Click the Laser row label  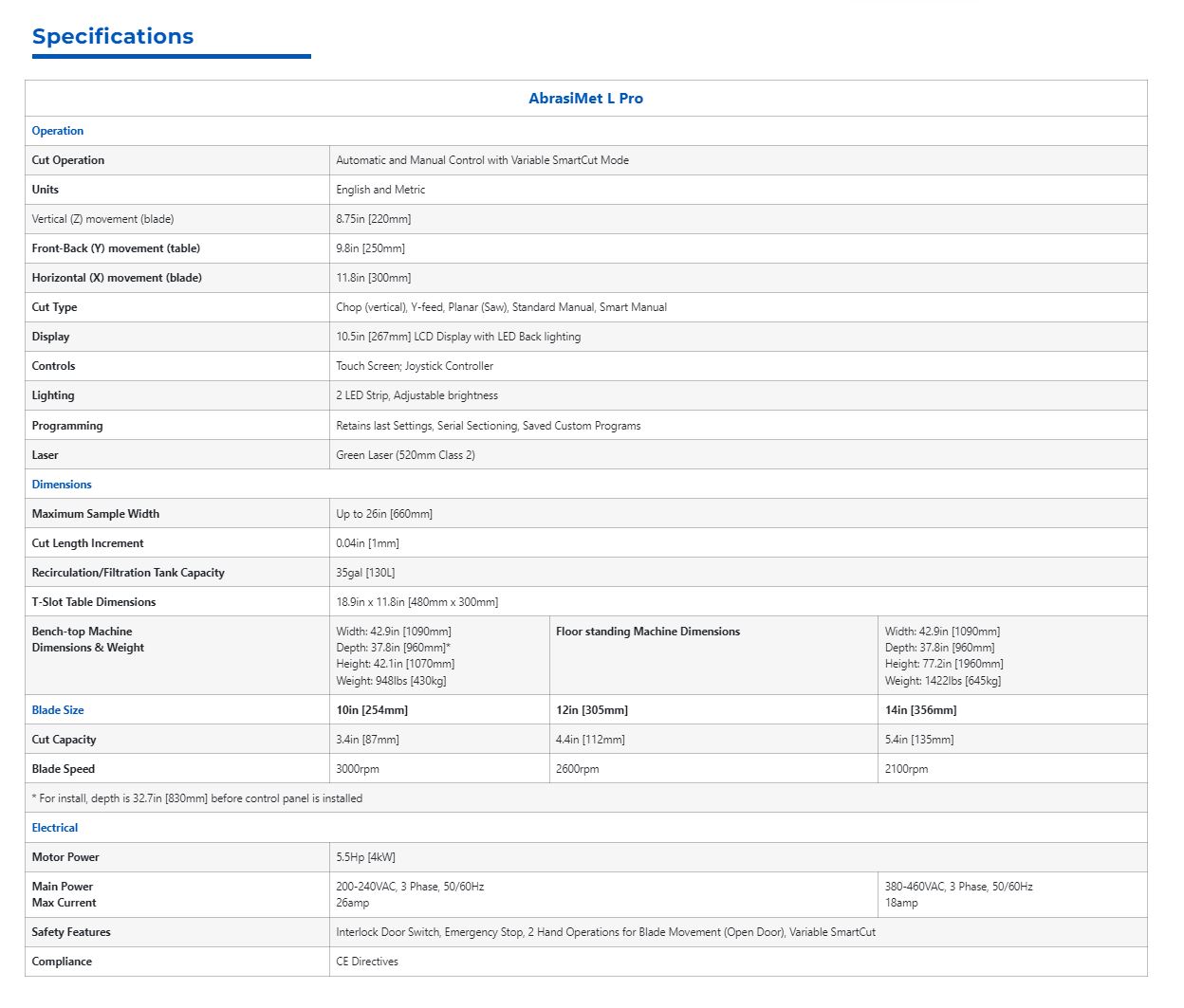point(46,455)
